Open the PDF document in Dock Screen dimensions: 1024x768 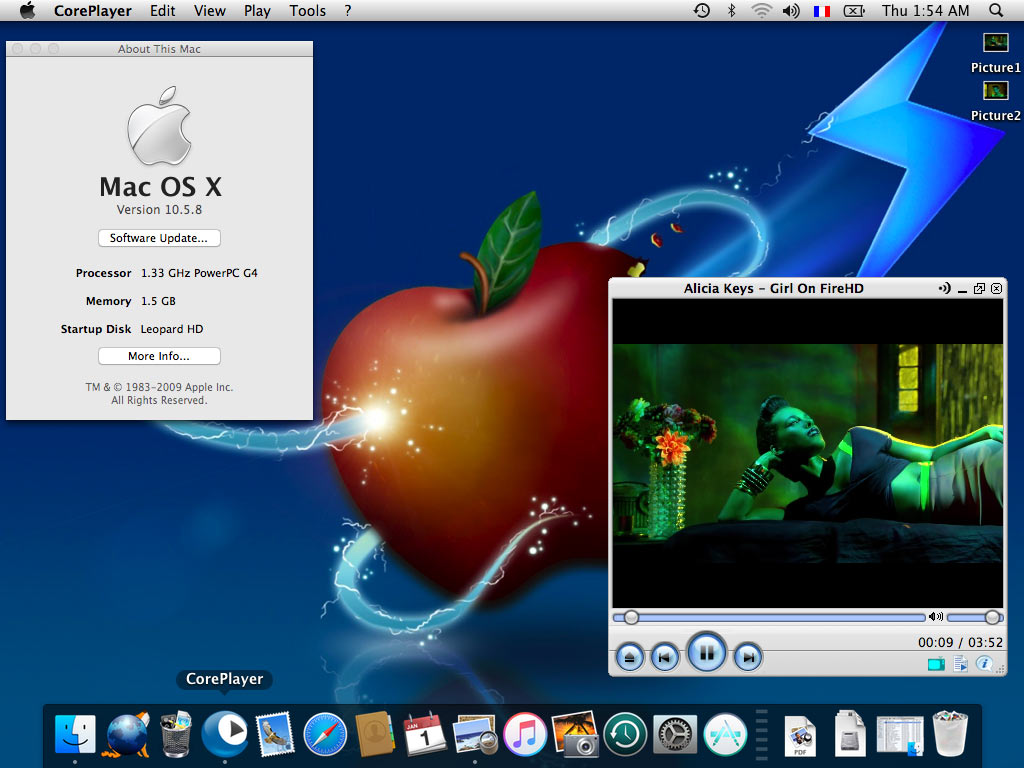pos(801,735)
